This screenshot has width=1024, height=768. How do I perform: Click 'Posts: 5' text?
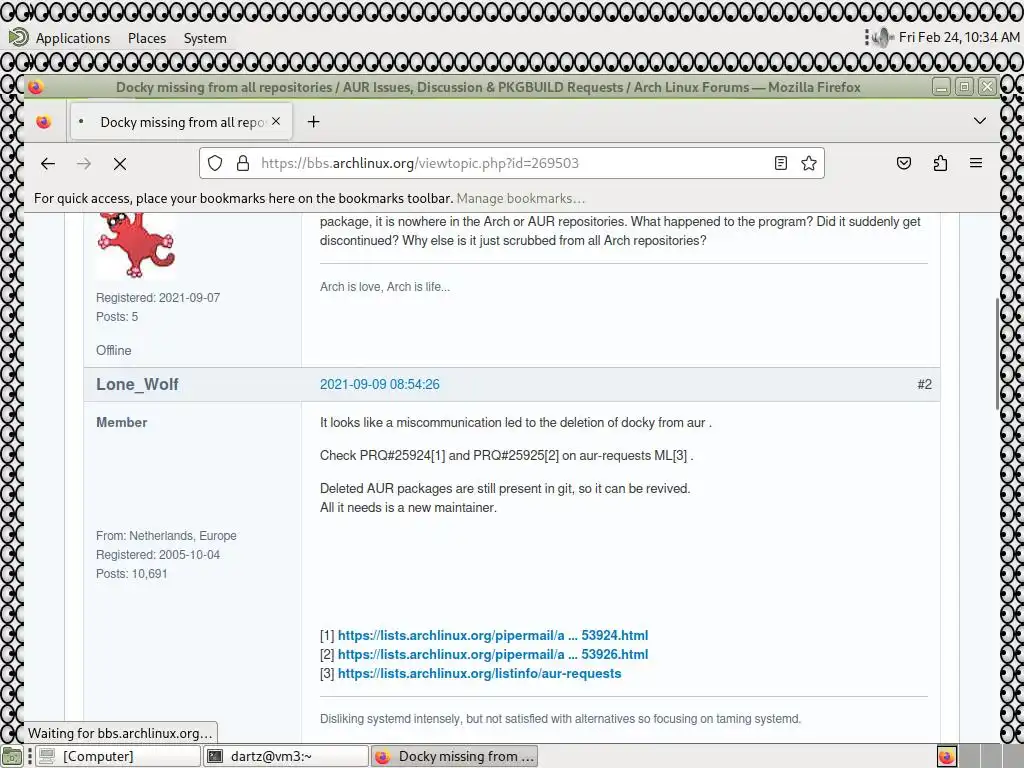click(117, 317)
